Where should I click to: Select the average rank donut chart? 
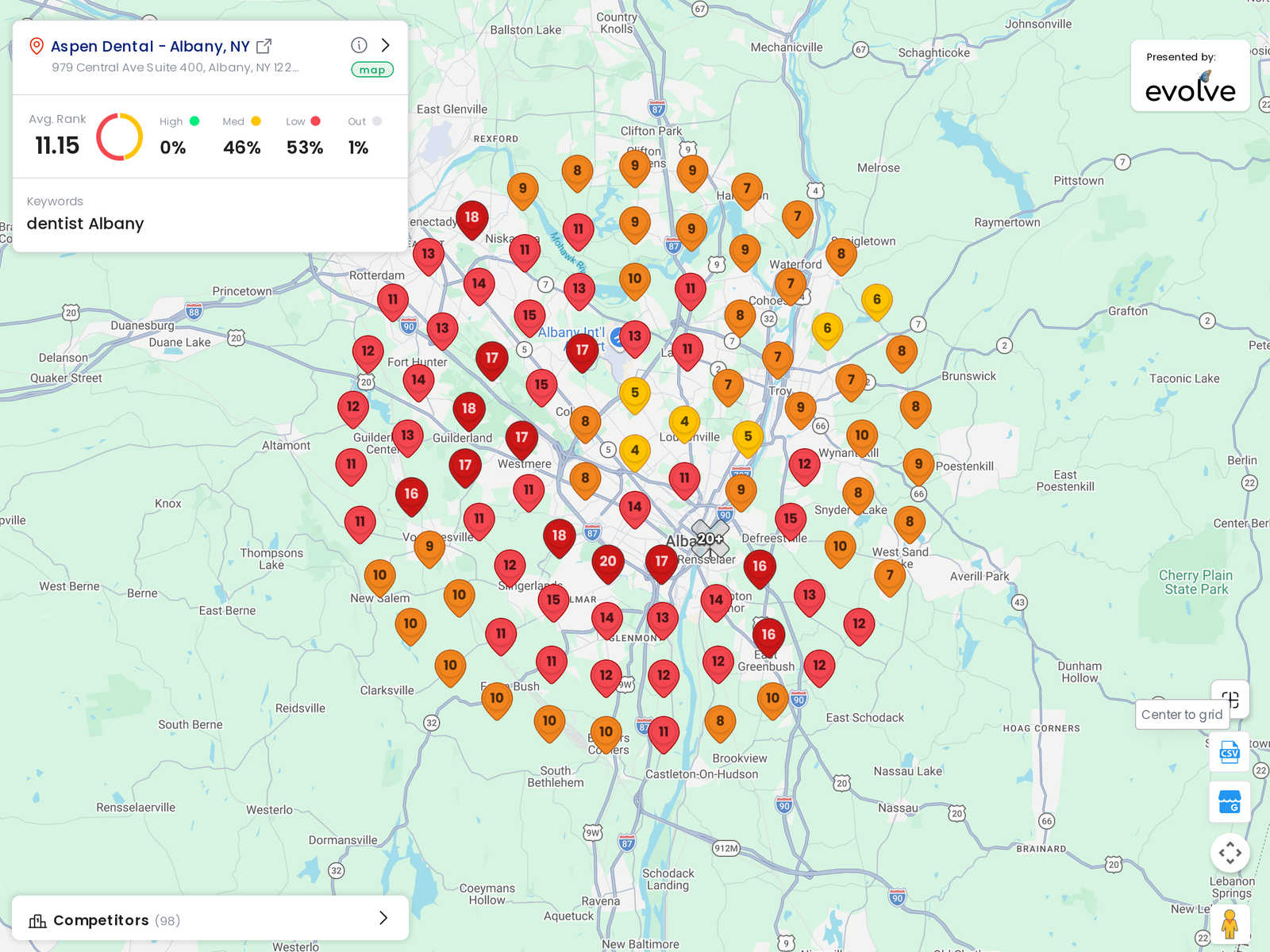(120, 137)
